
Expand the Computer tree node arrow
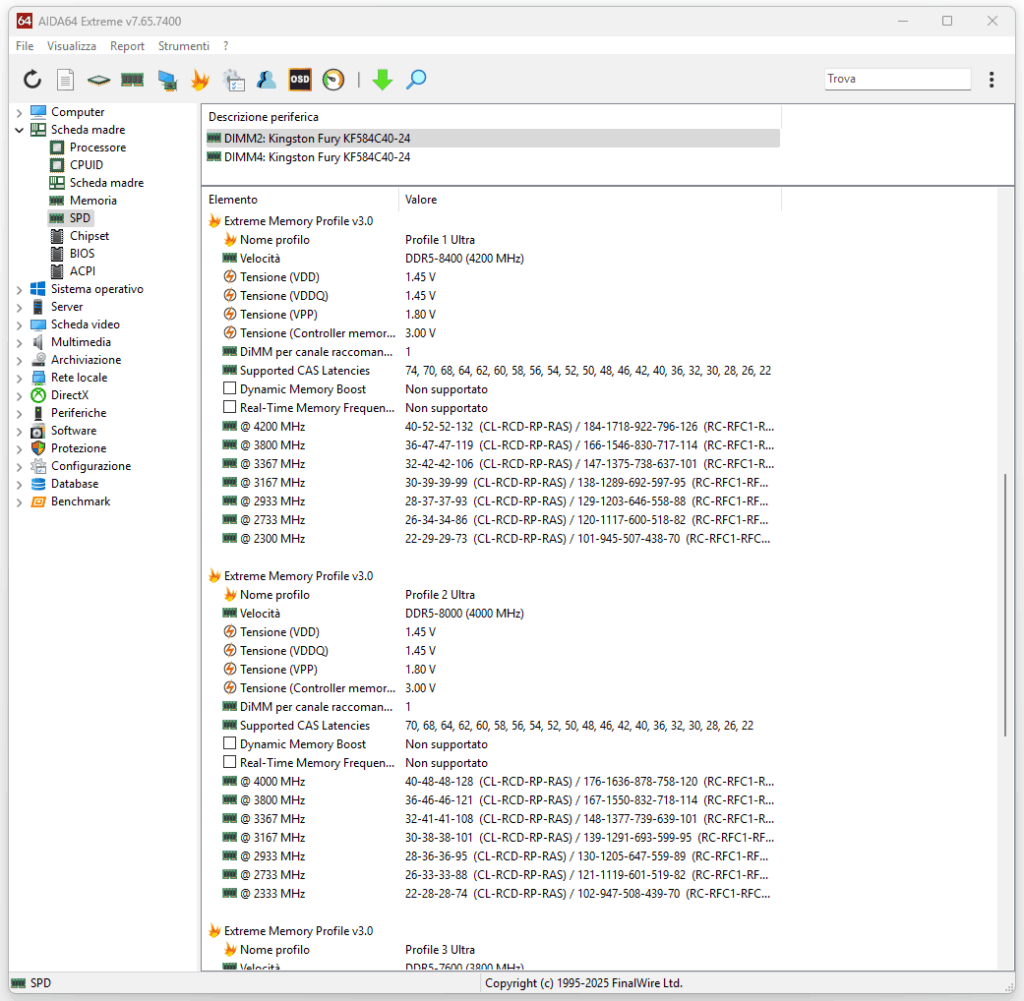click(19, 112)
